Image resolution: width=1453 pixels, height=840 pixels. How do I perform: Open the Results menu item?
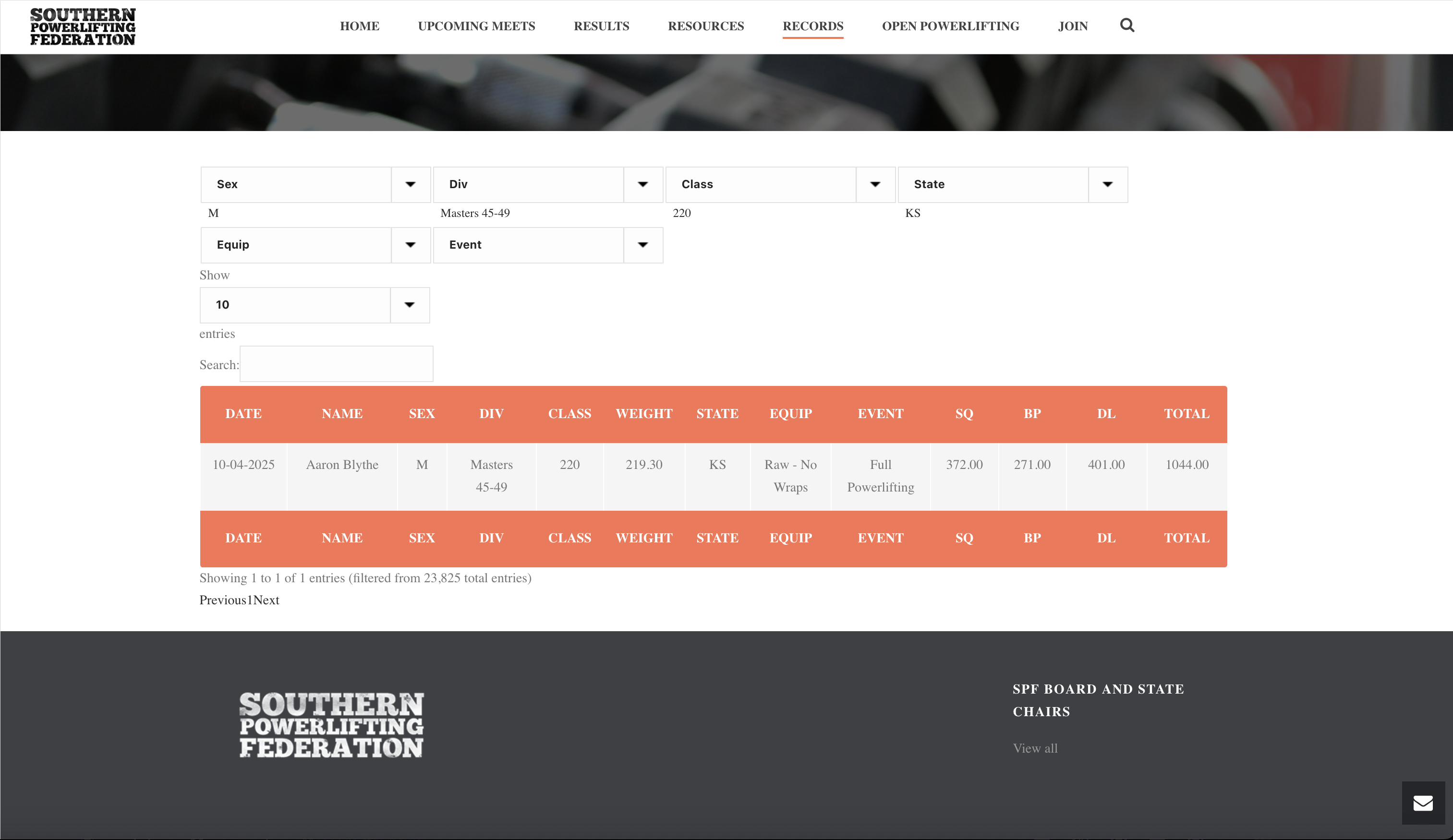(x=601, y=26)
